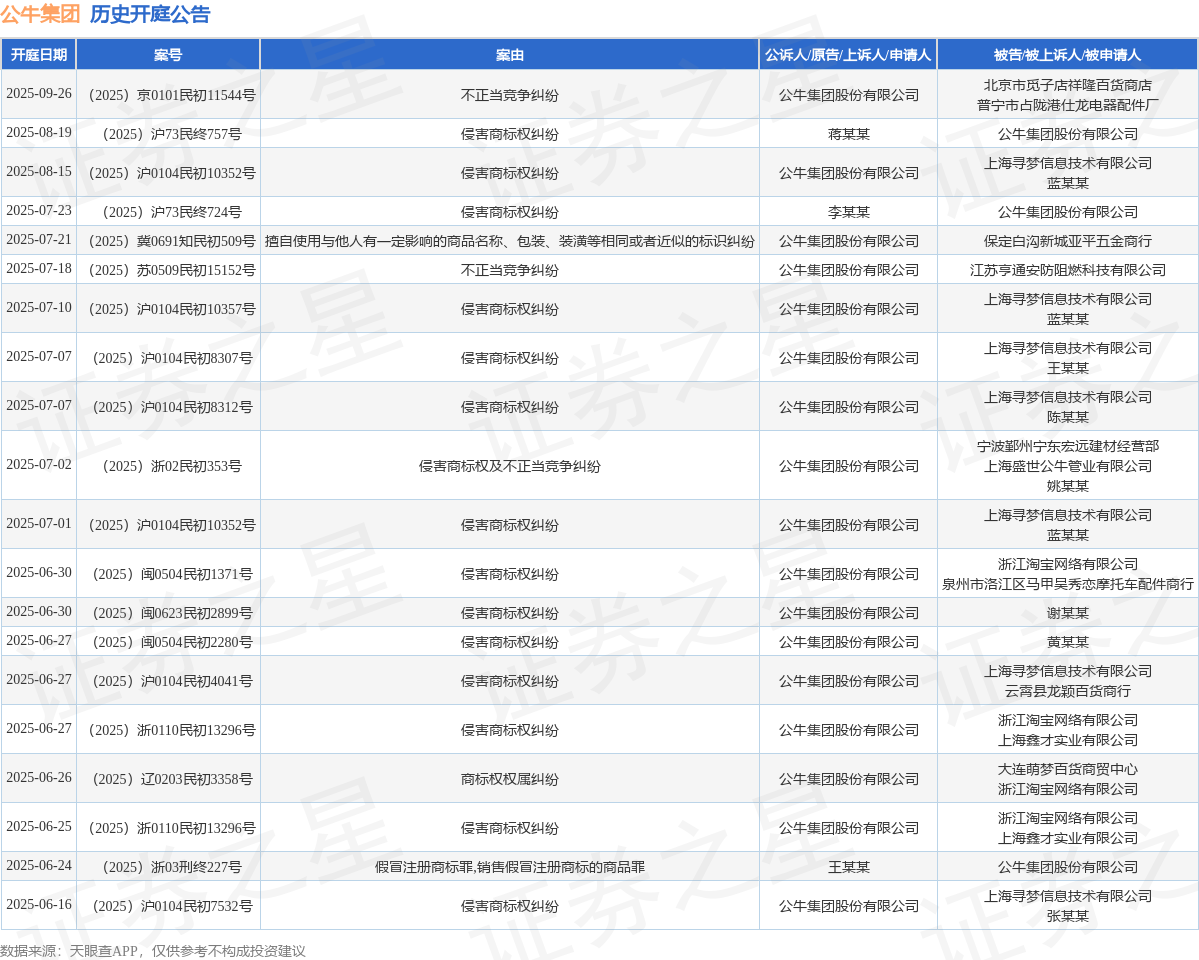The image size is (1199, 960).
Task: Click case number '沪0104民初8312号'
Action: click(172, 407)
